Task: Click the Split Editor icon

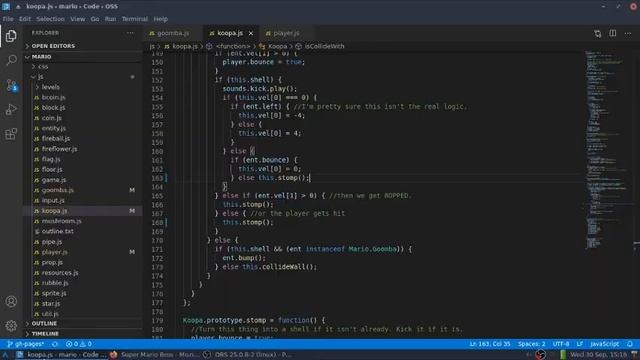Action: [613, 33]
